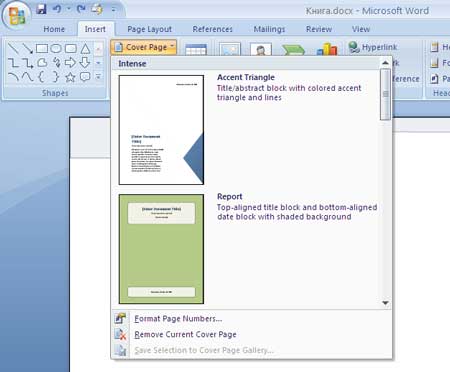The image size is (450, 372).
Task: Select the rectangle shape
Action: click(x=42, y=49)
